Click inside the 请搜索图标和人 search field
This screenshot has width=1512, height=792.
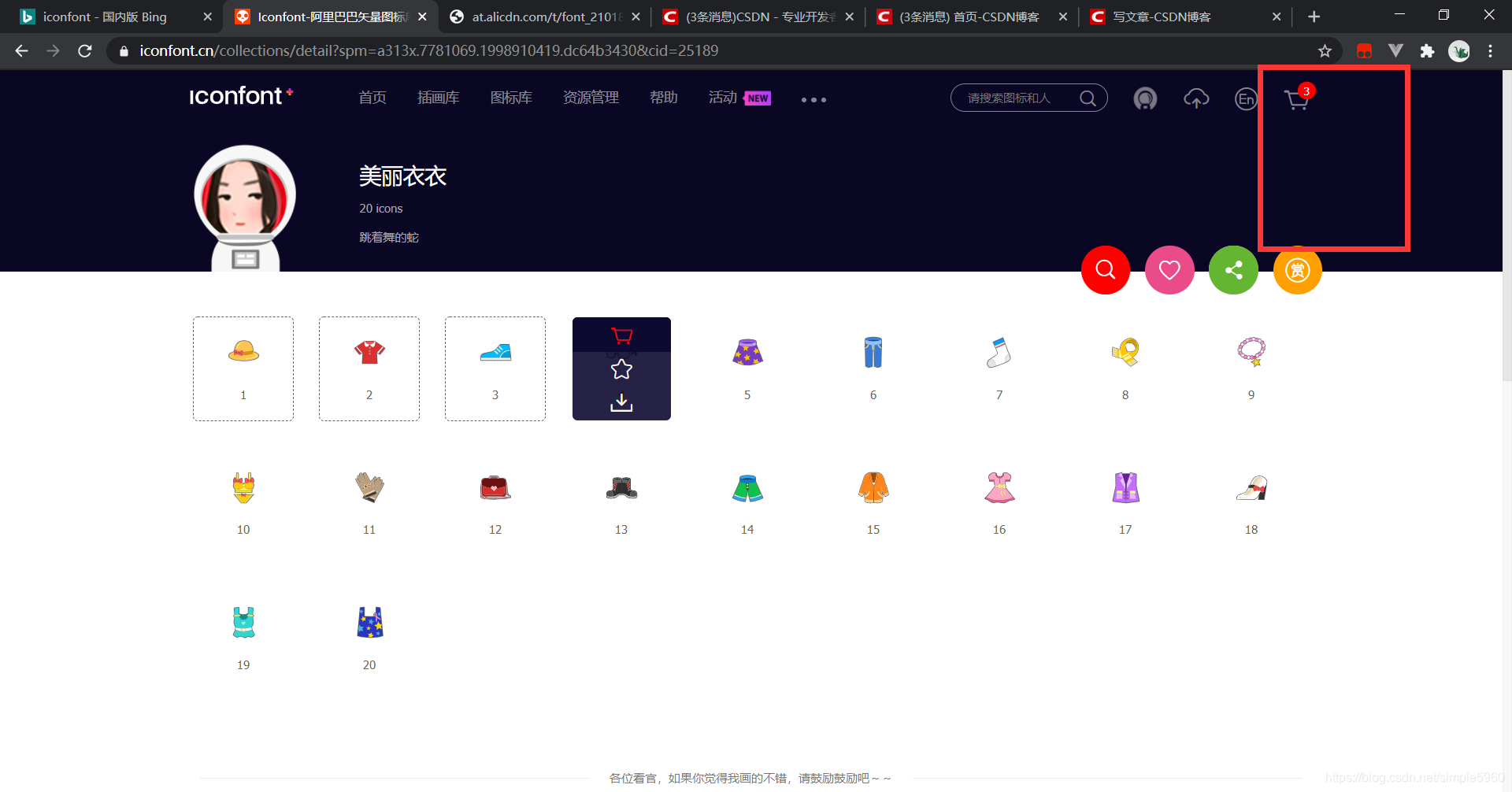[1016, 98]
